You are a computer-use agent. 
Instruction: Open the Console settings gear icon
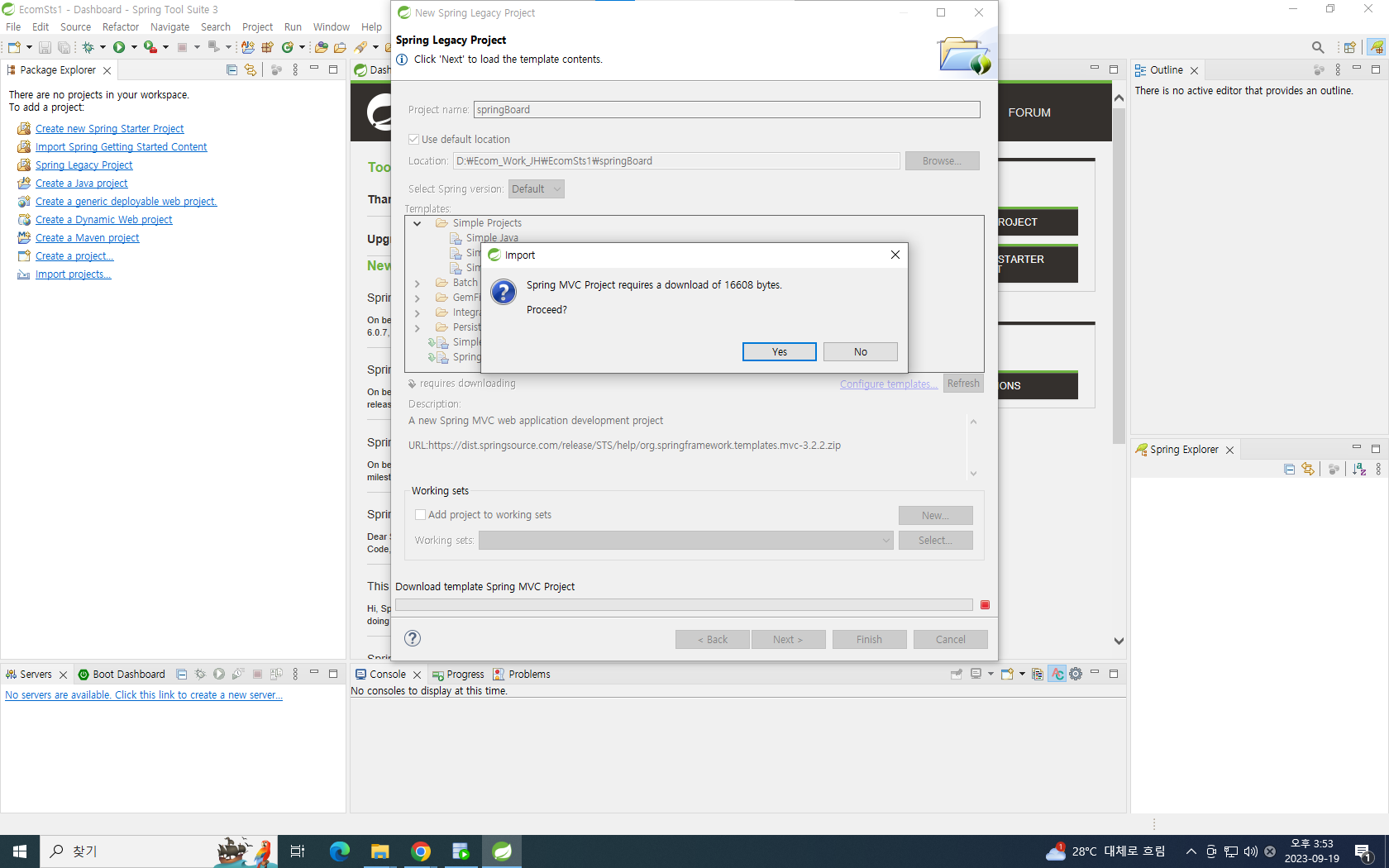pyautogui.click(x=1076, y=675)
